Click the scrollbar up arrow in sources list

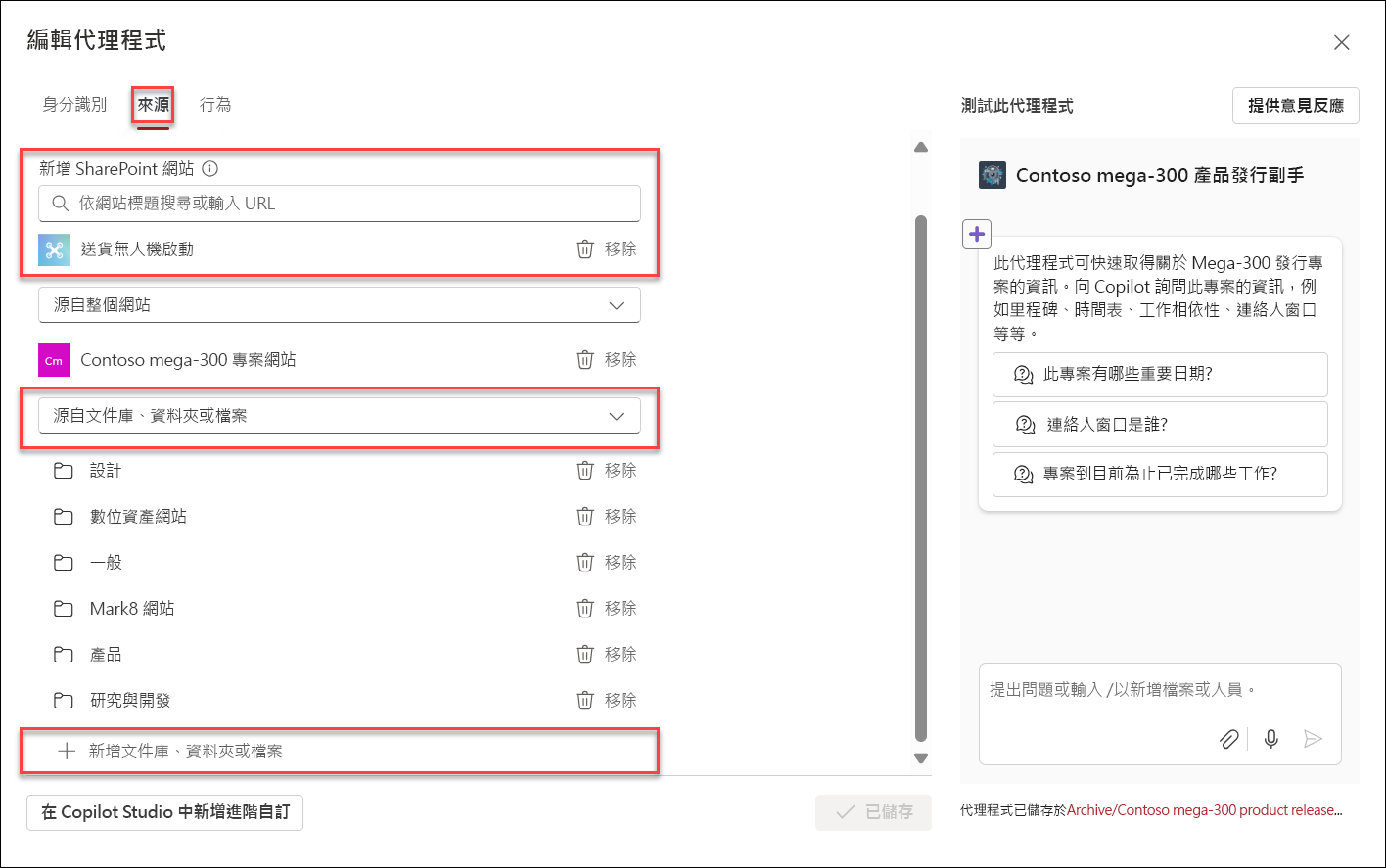coord(920,147)
